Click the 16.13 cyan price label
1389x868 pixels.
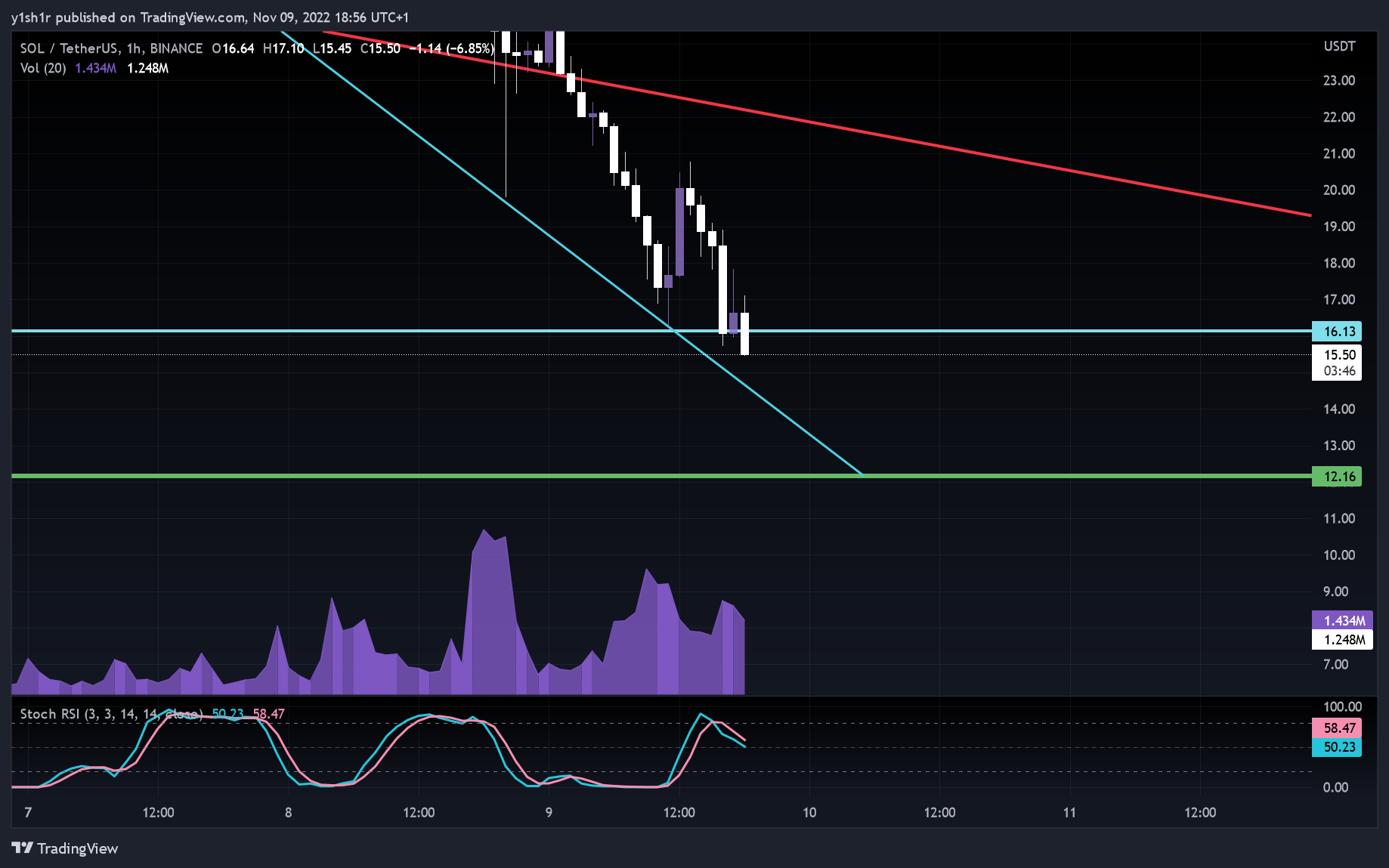point(1337,331)
